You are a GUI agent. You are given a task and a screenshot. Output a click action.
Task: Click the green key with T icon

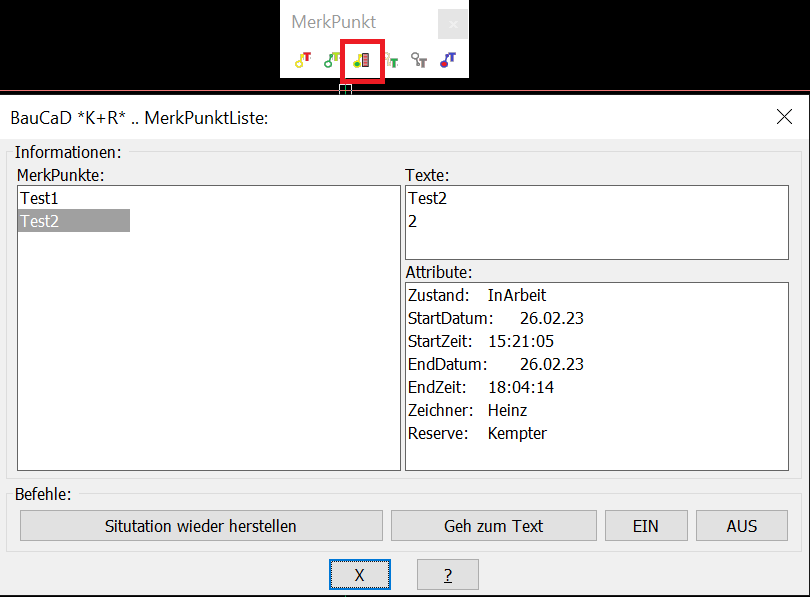pos(332,60)
